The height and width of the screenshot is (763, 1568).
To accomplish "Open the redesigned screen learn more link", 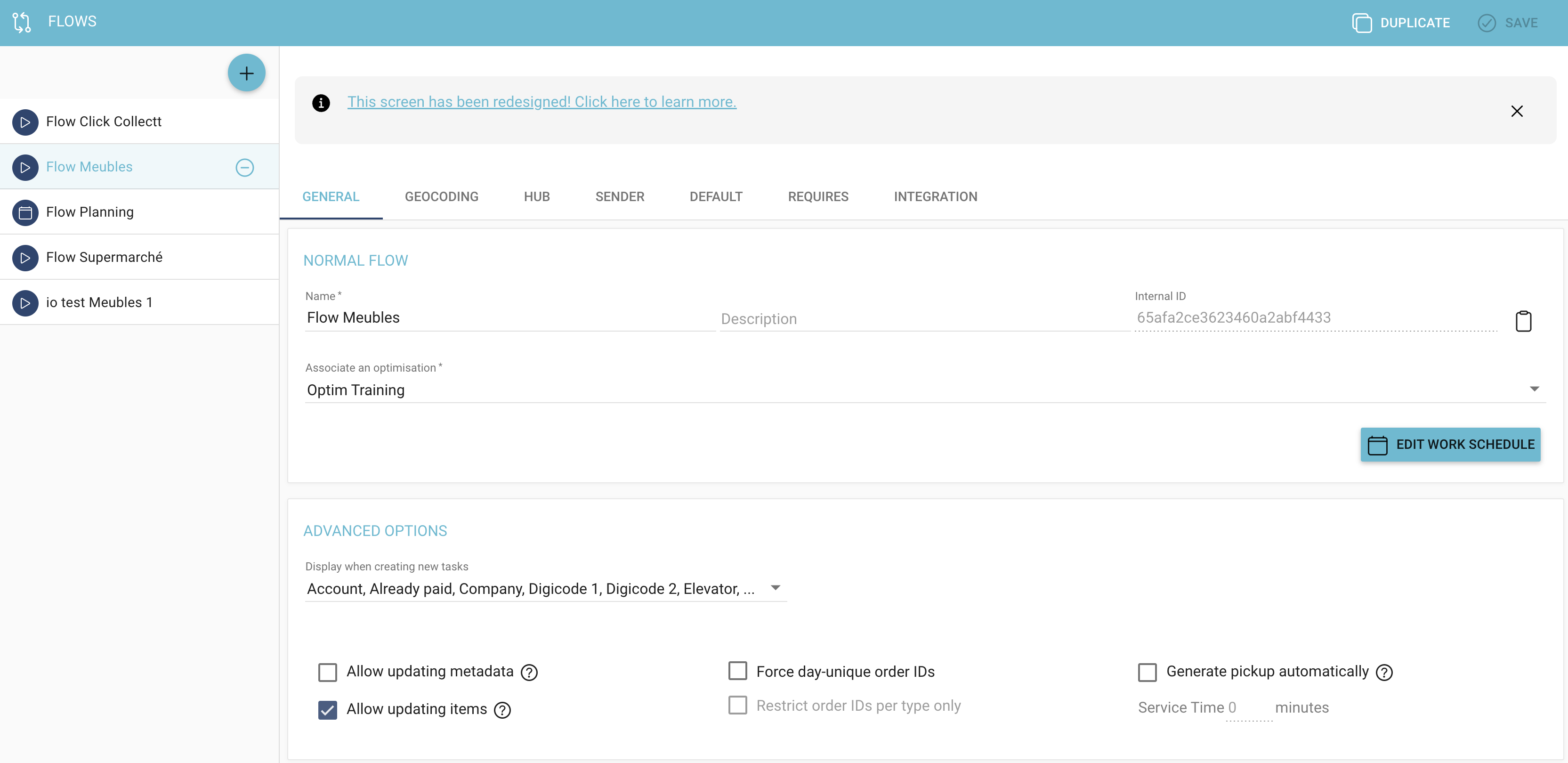I will click(x=542, y=102).
